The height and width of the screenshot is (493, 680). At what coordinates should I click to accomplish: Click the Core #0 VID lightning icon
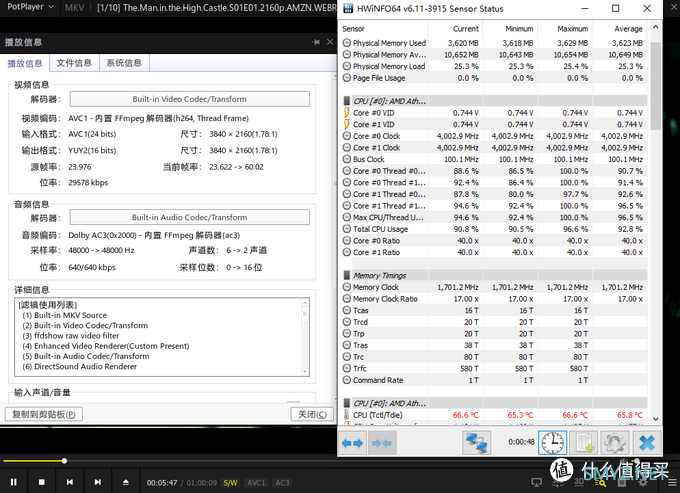coord(347,113)
